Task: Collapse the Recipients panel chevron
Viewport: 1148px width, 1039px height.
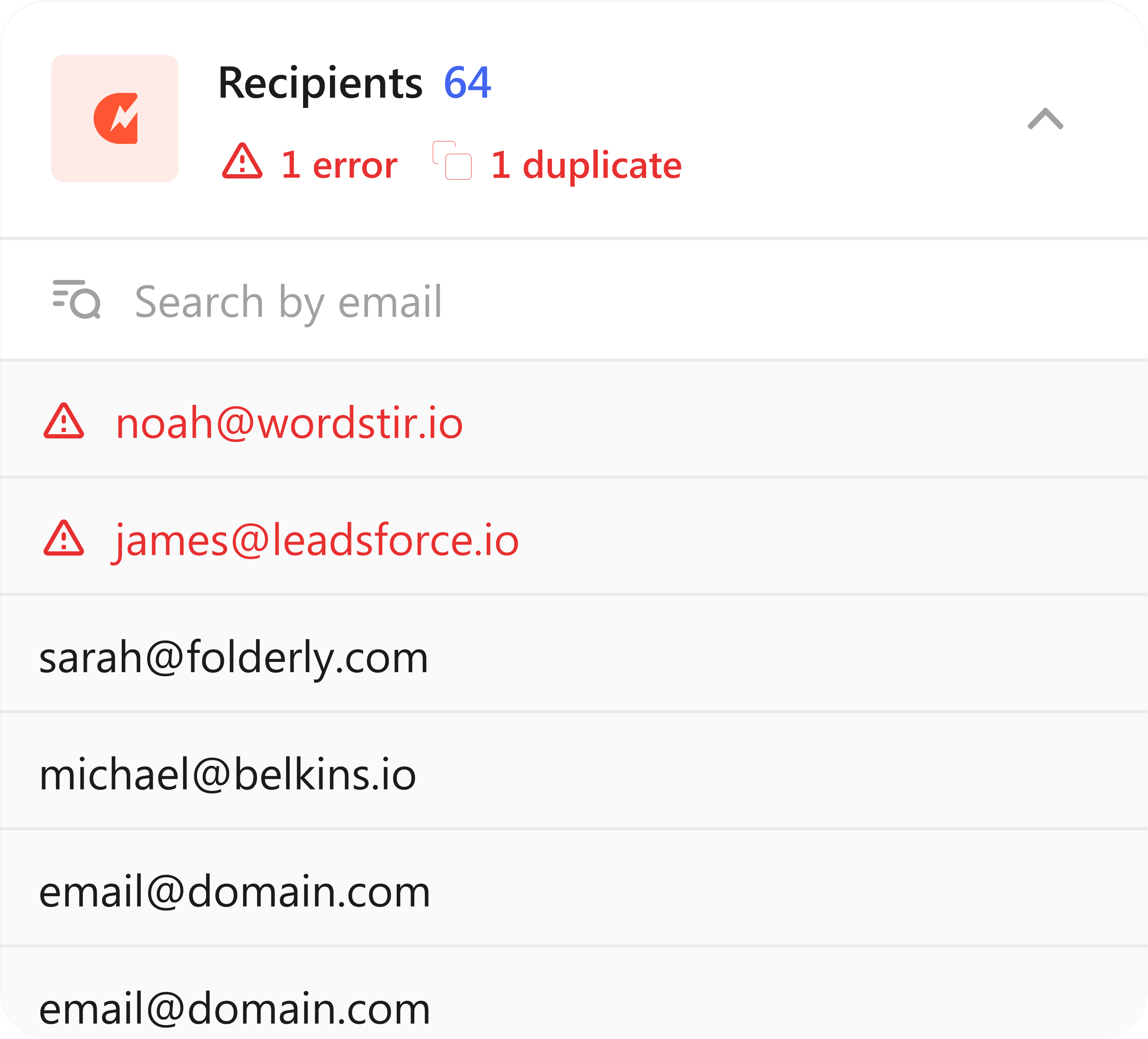Action: (1045, 119)
